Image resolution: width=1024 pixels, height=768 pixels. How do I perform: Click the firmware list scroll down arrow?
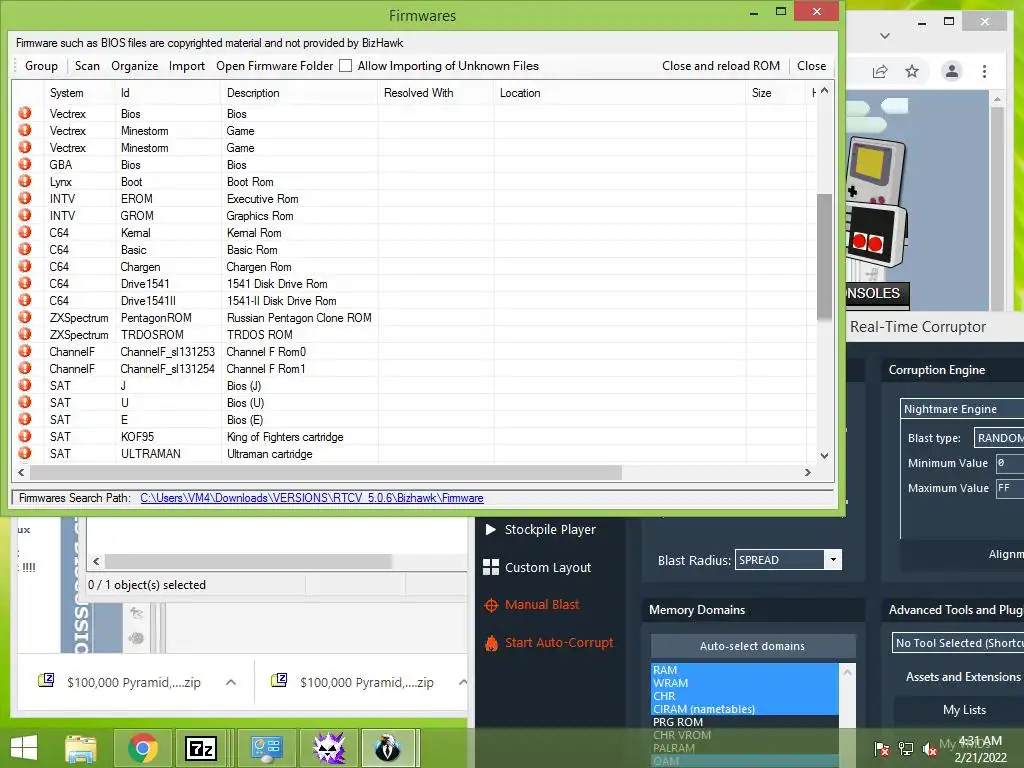tap(824, 456)
